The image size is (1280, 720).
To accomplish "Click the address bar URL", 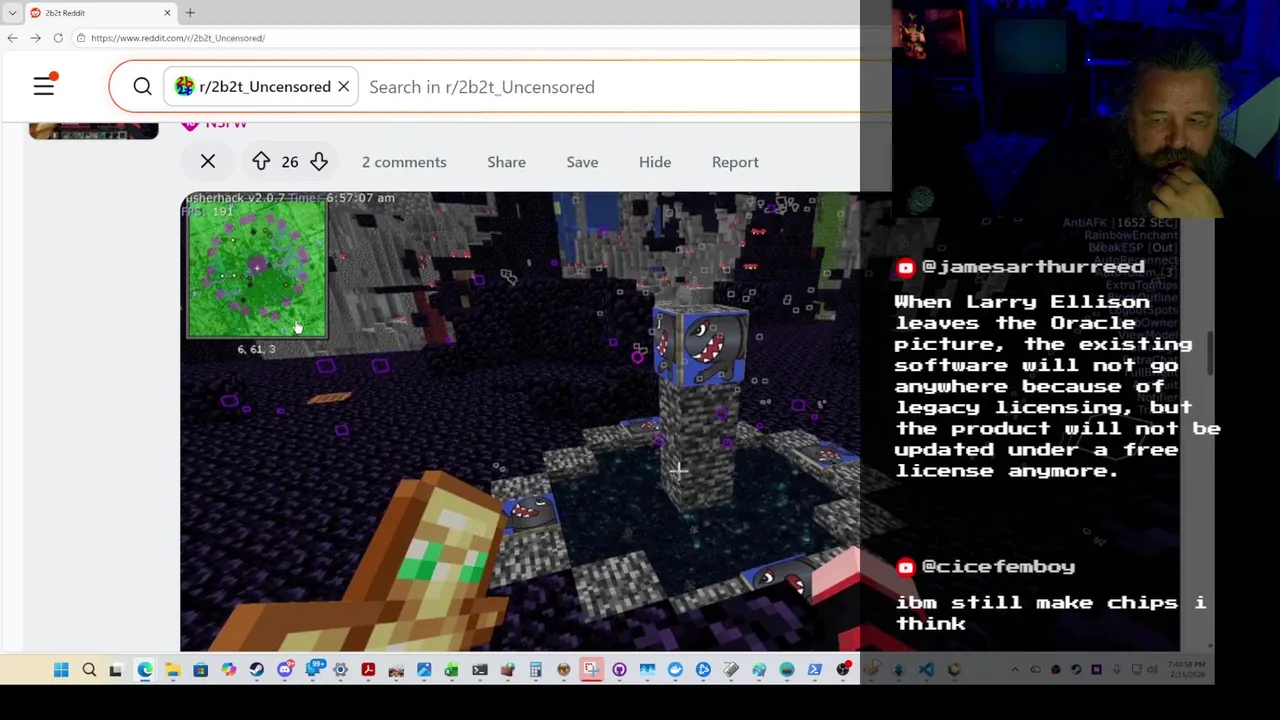I will pyautogui.click(x=178, y=38).
